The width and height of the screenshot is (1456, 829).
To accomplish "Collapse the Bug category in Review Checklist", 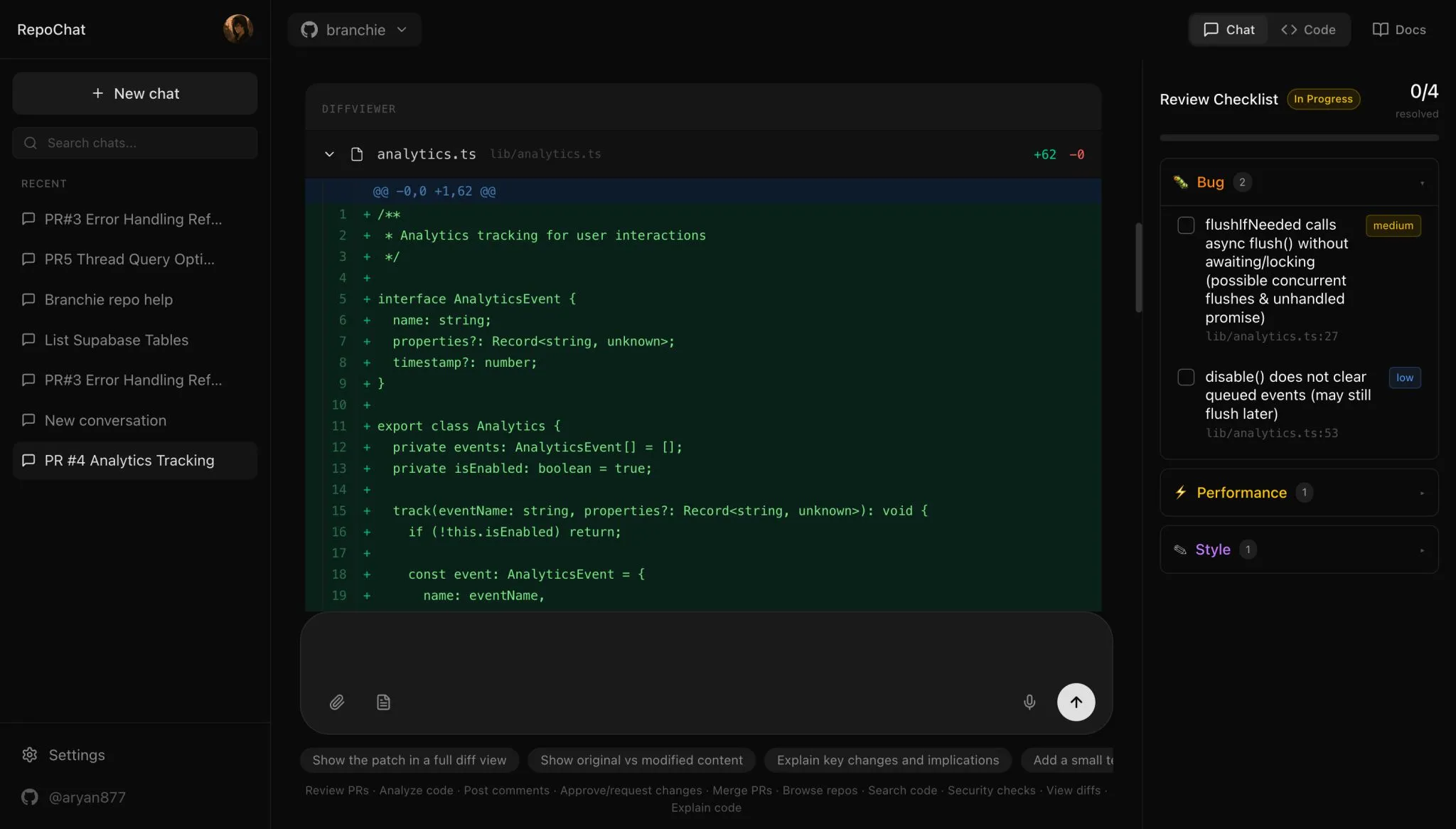I will (x=1422, y=182).
